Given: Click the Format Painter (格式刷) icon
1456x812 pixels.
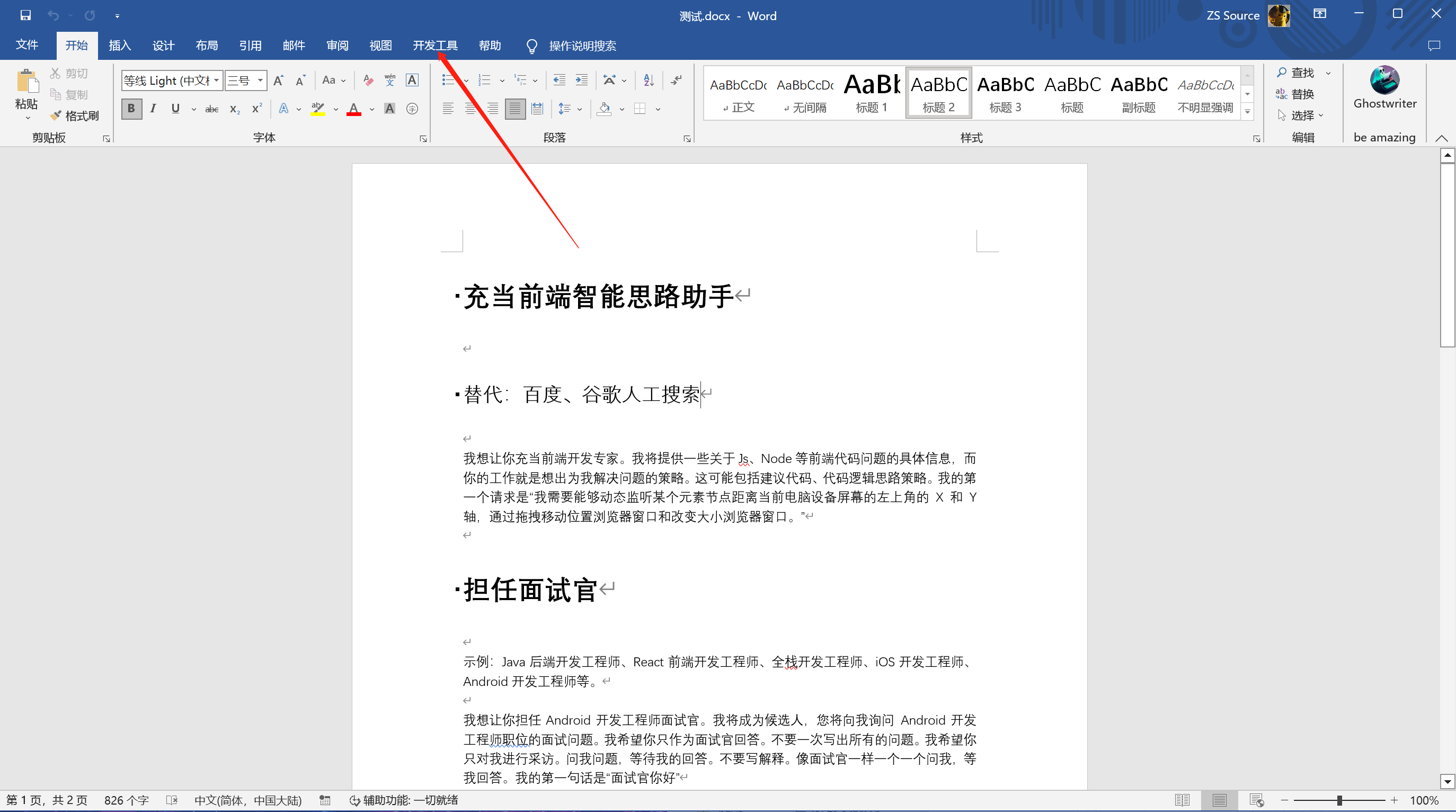Looking at the screenshot, I should [56, 116].
